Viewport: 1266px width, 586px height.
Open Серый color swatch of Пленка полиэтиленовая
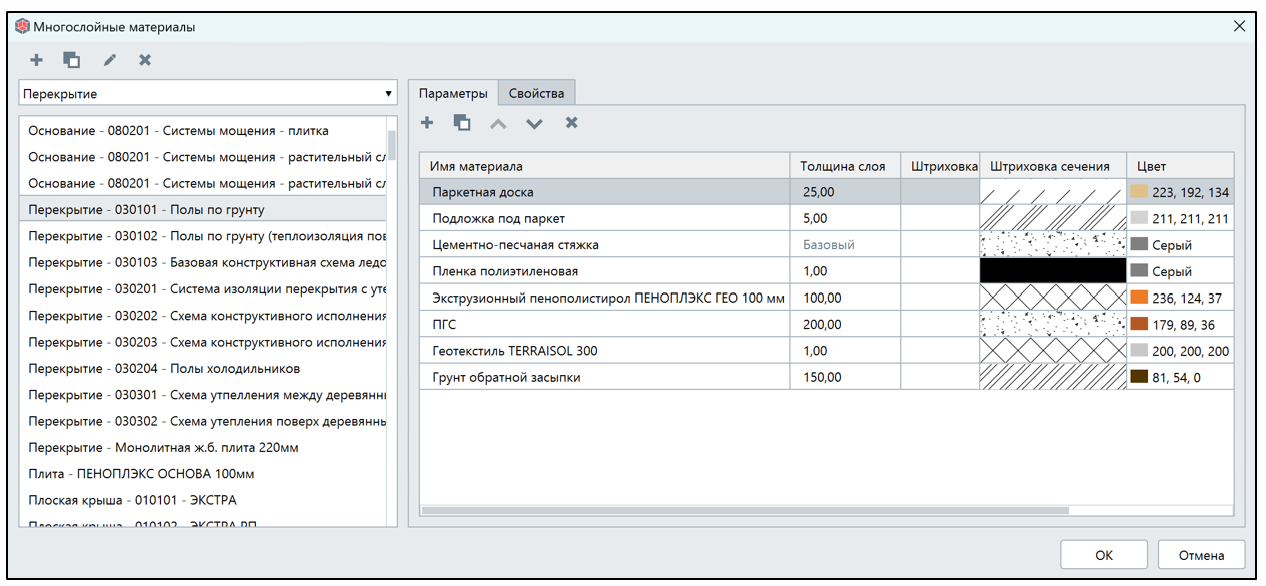click(x=1139, y=271)
